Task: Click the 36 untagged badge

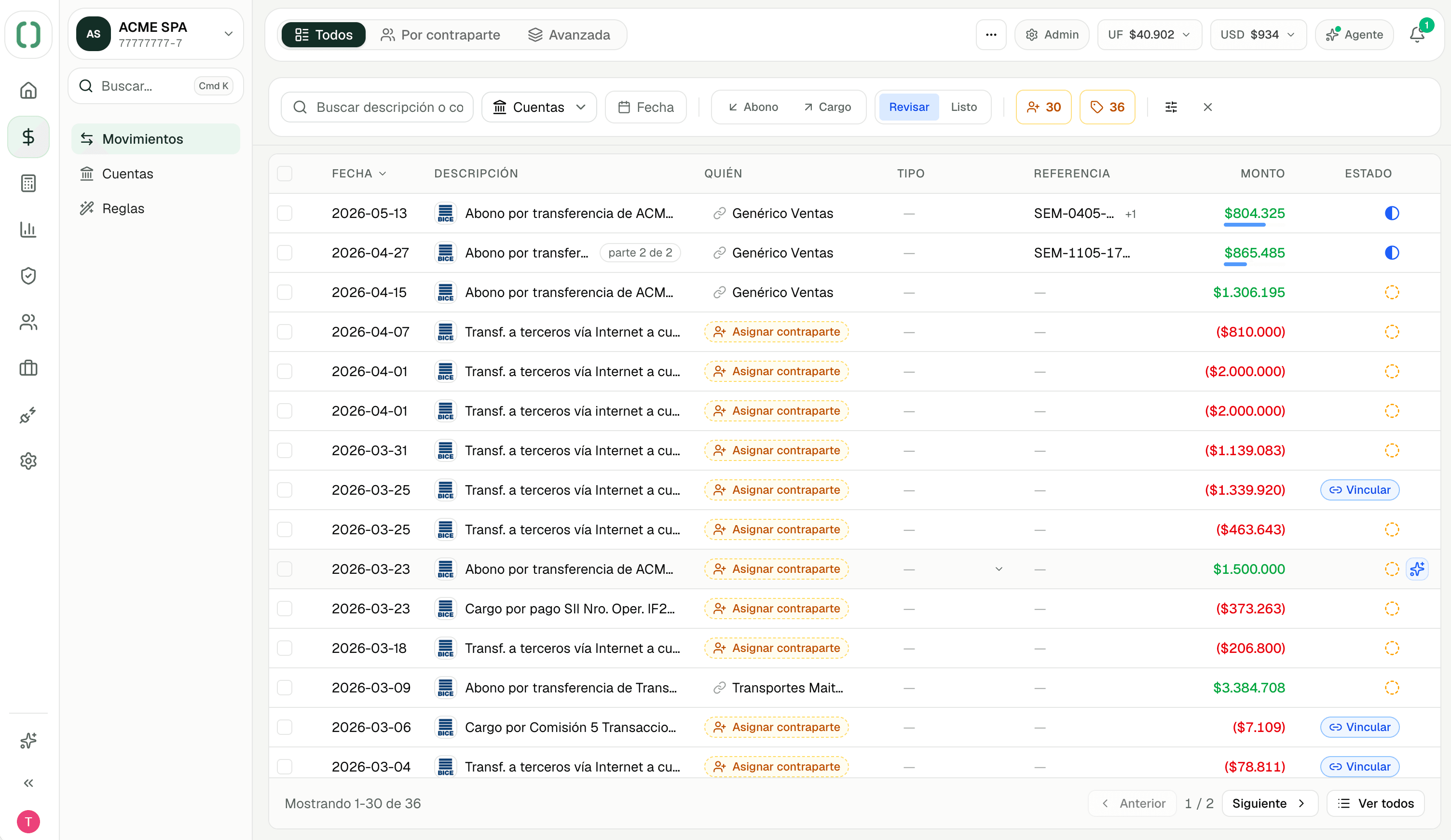Action: tap(1107, 107)
